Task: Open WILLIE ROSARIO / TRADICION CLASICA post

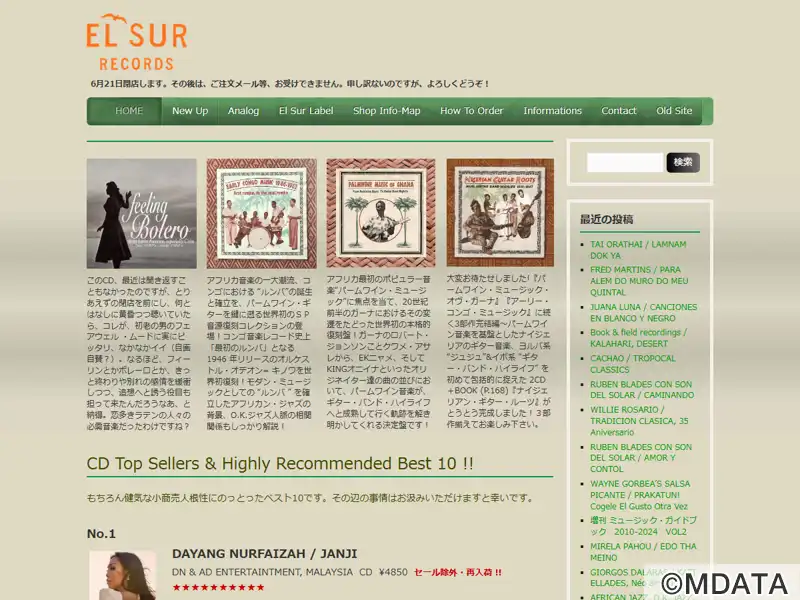Action: (x=639, y=421)
